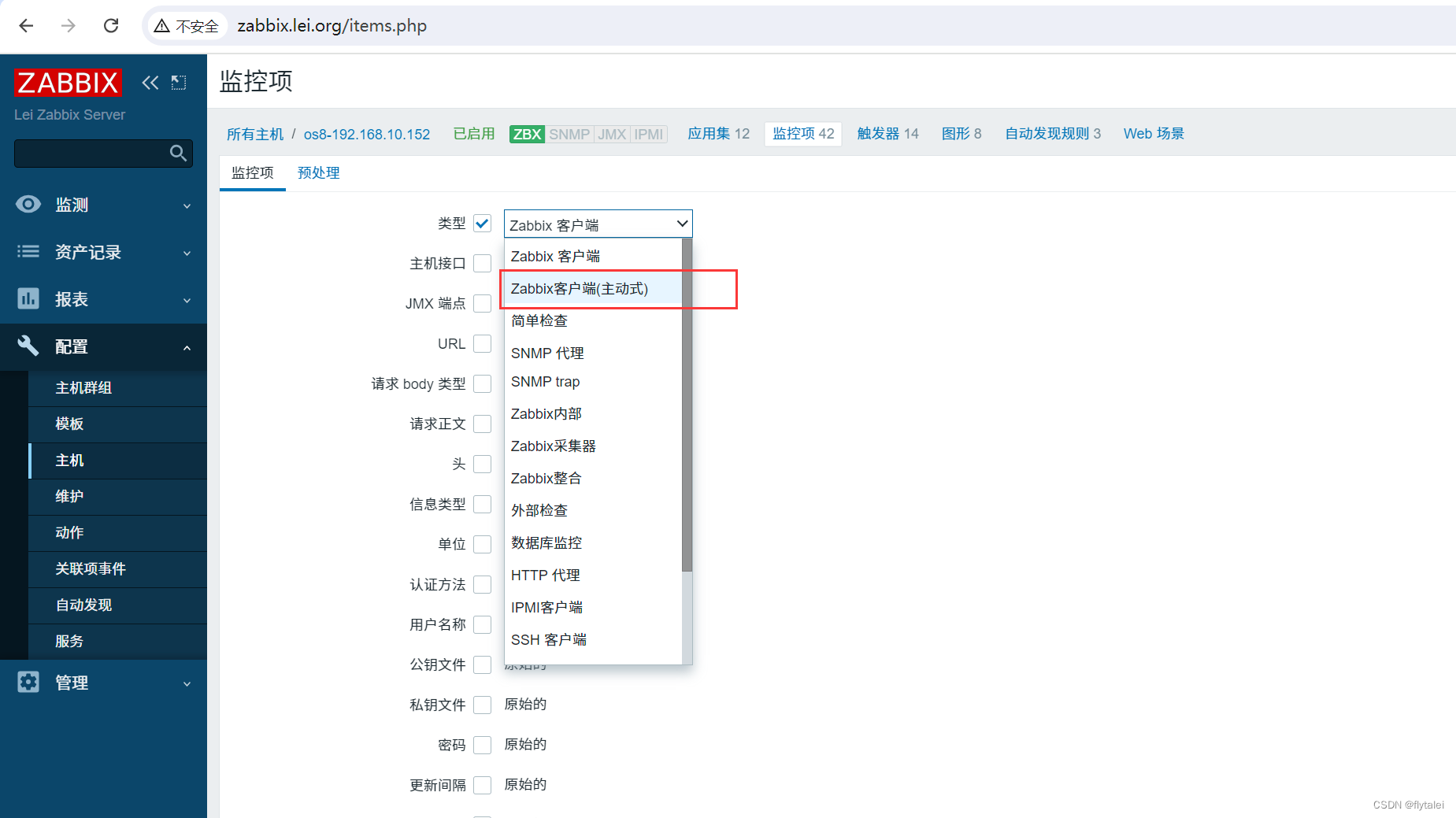
Task: Open the 类型 dropdown showing Zabbix 客户端
Action: point(598,224)
